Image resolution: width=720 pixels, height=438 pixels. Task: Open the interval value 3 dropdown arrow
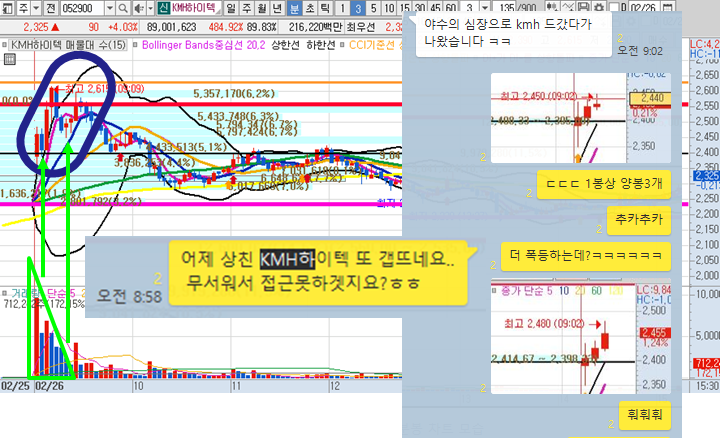(485, 8)
